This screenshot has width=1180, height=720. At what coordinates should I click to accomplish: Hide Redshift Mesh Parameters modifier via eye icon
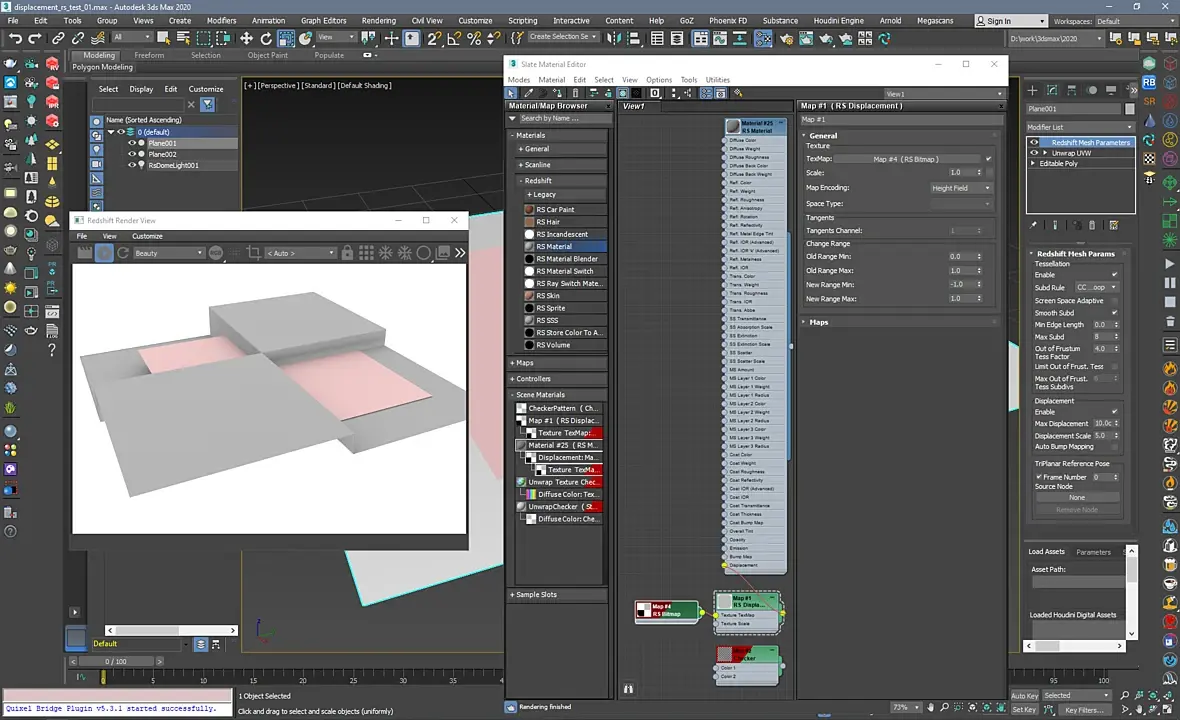[x=1034, y=142]
